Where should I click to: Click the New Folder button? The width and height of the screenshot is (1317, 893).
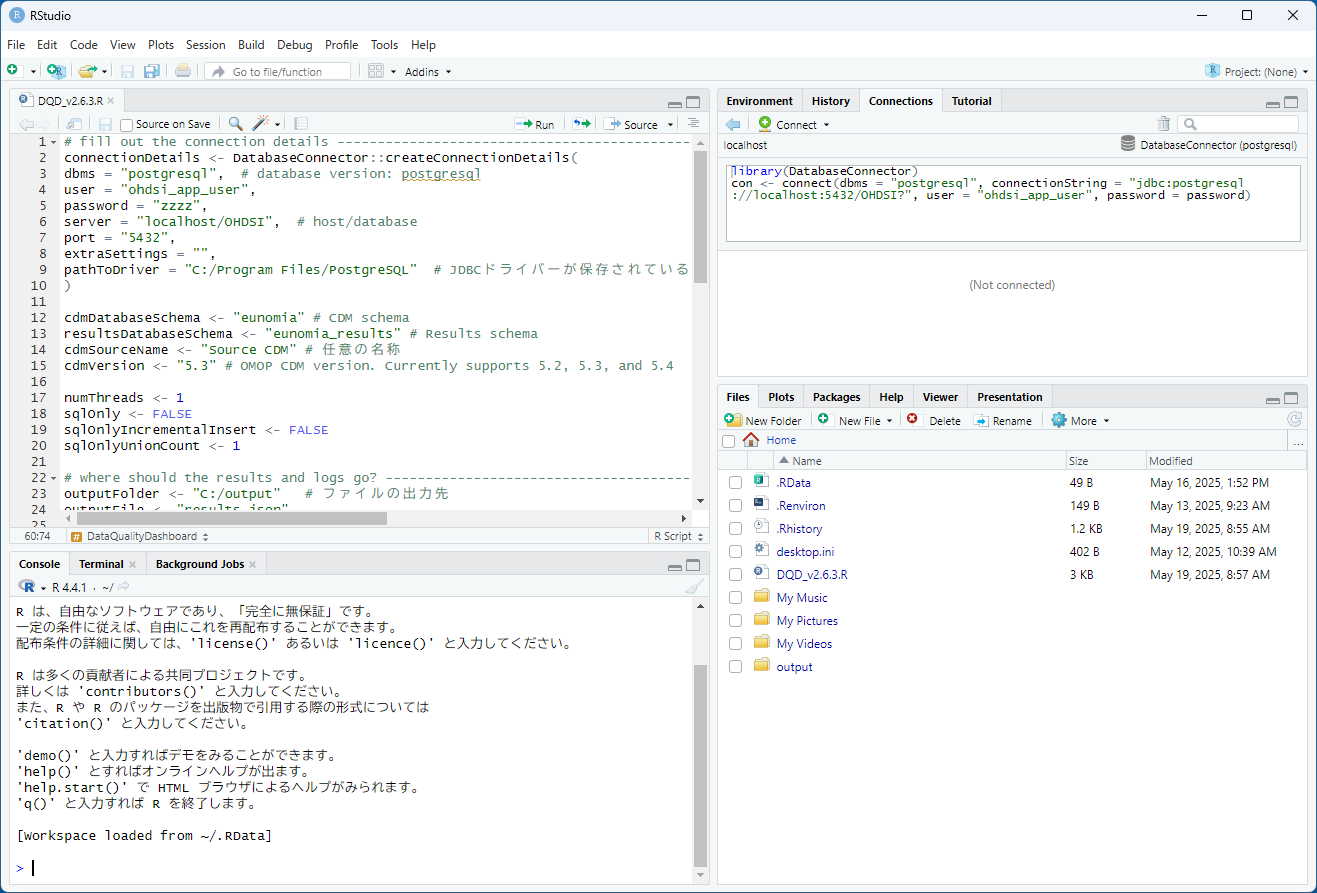pyautogui.click(x=763, y=421)
